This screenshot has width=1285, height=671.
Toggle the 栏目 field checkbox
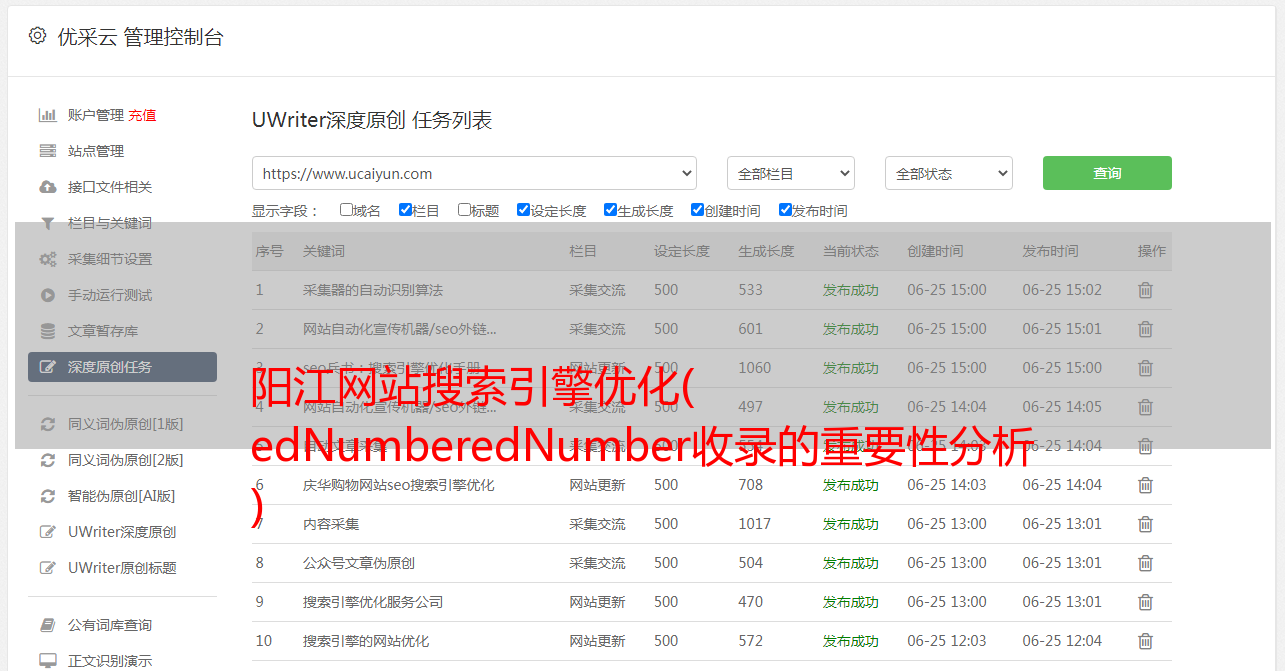coord(405,210)
